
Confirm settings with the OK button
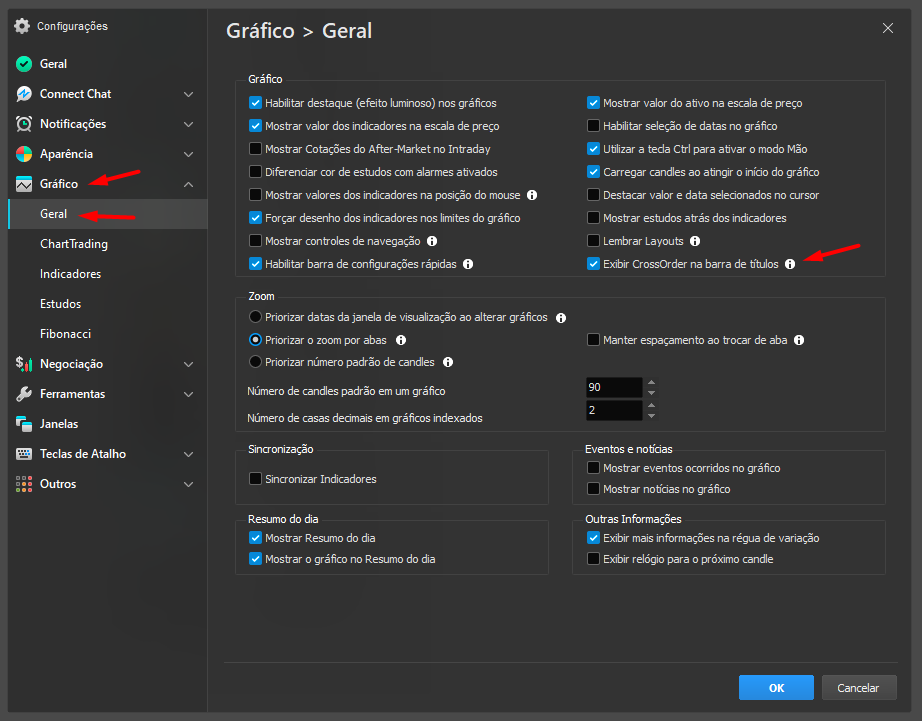pos(776,687)
